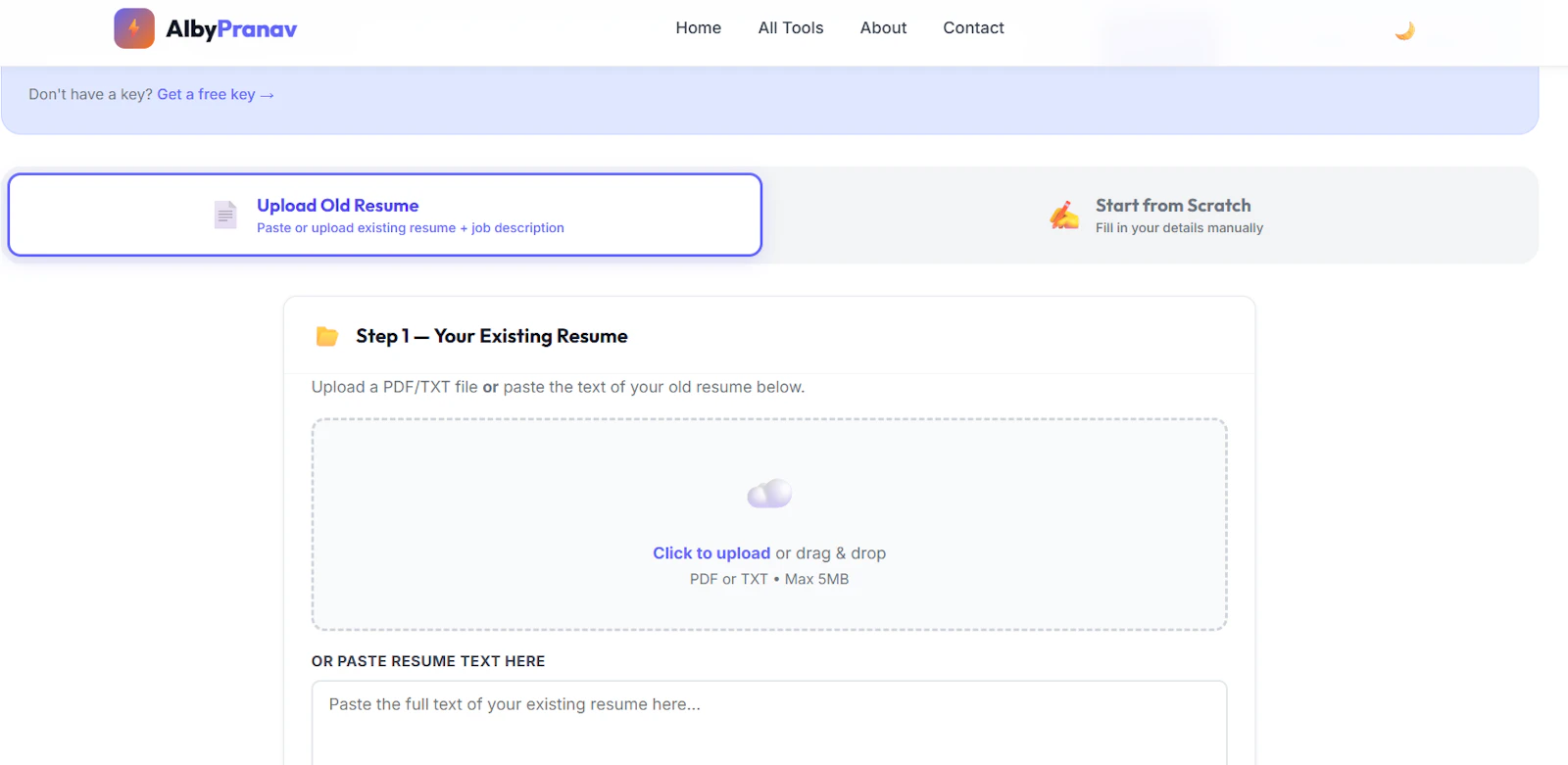Image resolution: width=1568 pixels, height=765 pixels.
Task: Click the Paste or upload existing resume subtitle
Action: [x=411, y=228]
